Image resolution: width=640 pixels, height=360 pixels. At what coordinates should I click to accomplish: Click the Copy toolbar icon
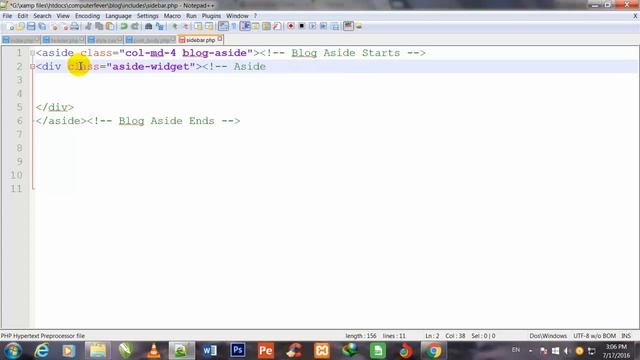(x=99, y=27)
